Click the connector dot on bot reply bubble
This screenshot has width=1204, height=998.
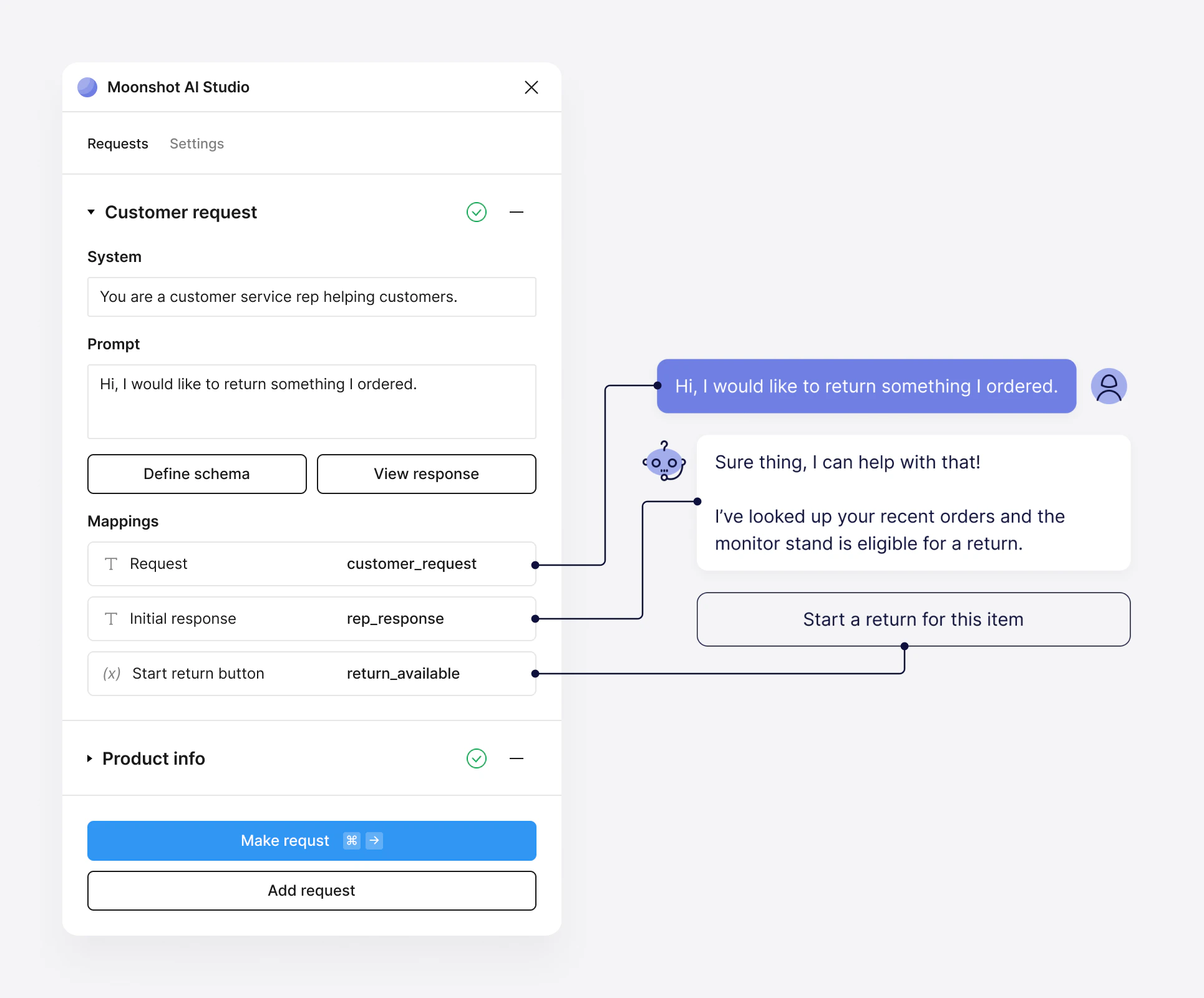tap(697, 501)
